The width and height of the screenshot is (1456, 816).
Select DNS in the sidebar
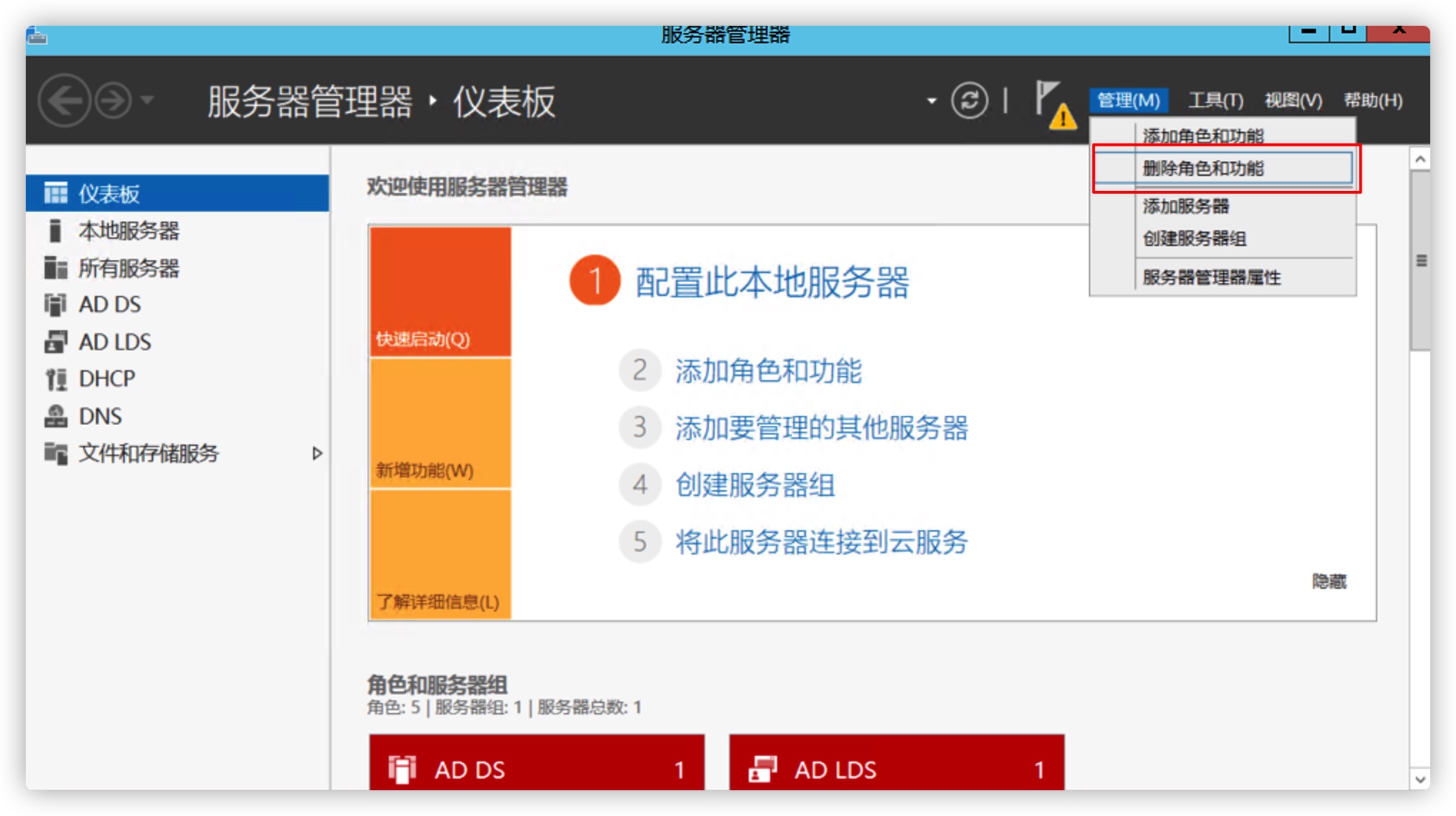(x=178, y=416)
